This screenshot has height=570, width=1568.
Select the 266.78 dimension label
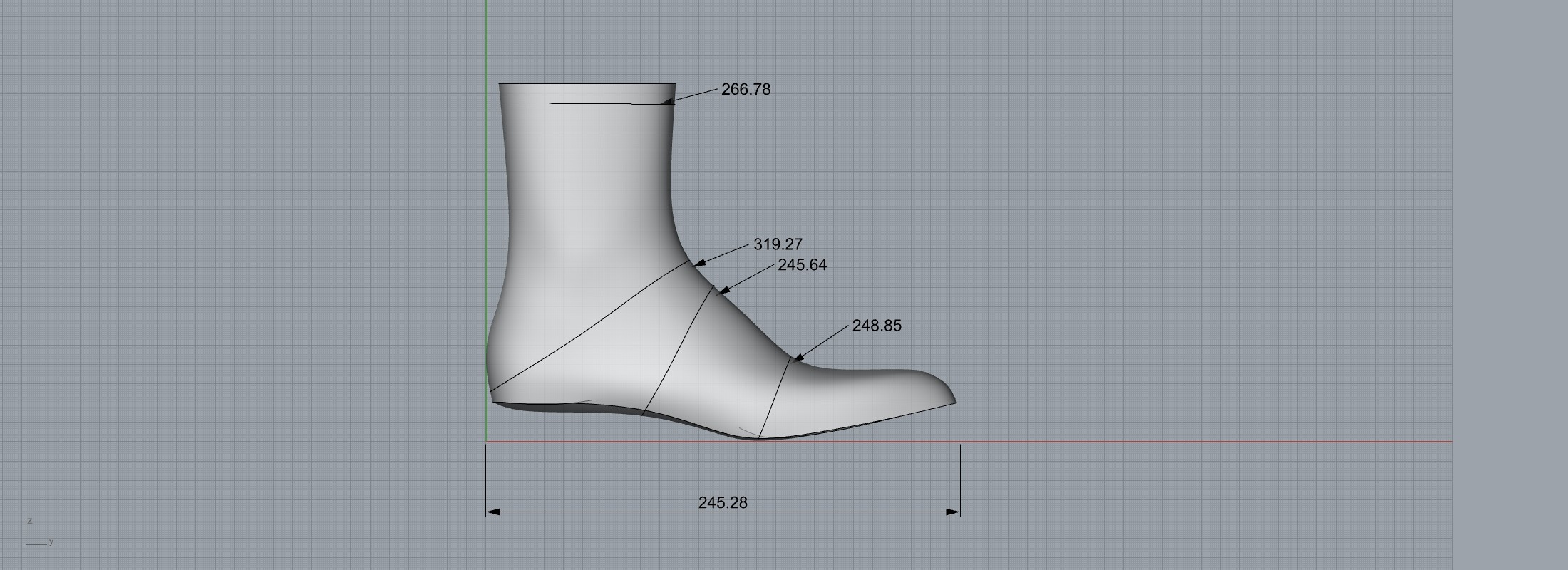pos(746,90)
